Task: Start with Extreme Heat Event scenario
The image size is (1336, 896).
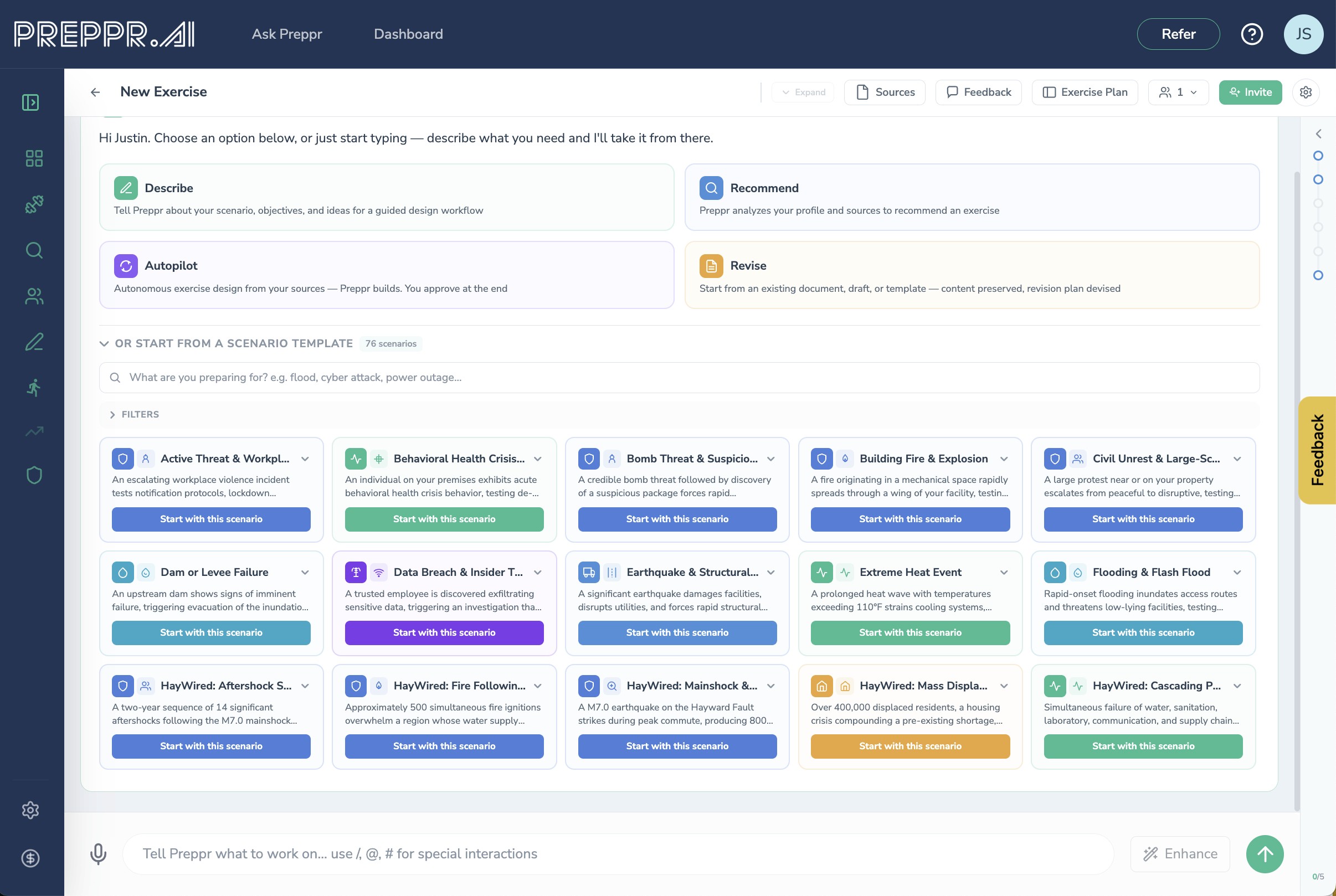Action: 909,632
